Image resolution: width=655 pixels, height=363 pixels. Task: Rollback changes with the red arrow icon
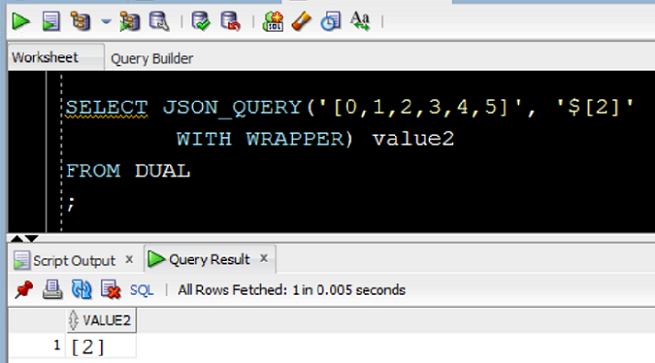[x=230, y=21]
